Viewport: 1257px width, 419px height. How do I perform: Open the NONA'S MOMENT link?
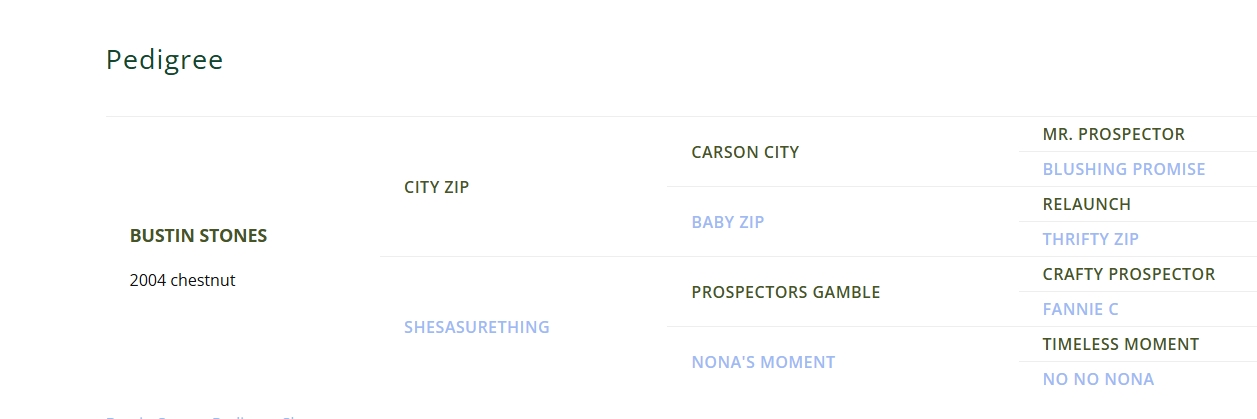tap(763, 362)
